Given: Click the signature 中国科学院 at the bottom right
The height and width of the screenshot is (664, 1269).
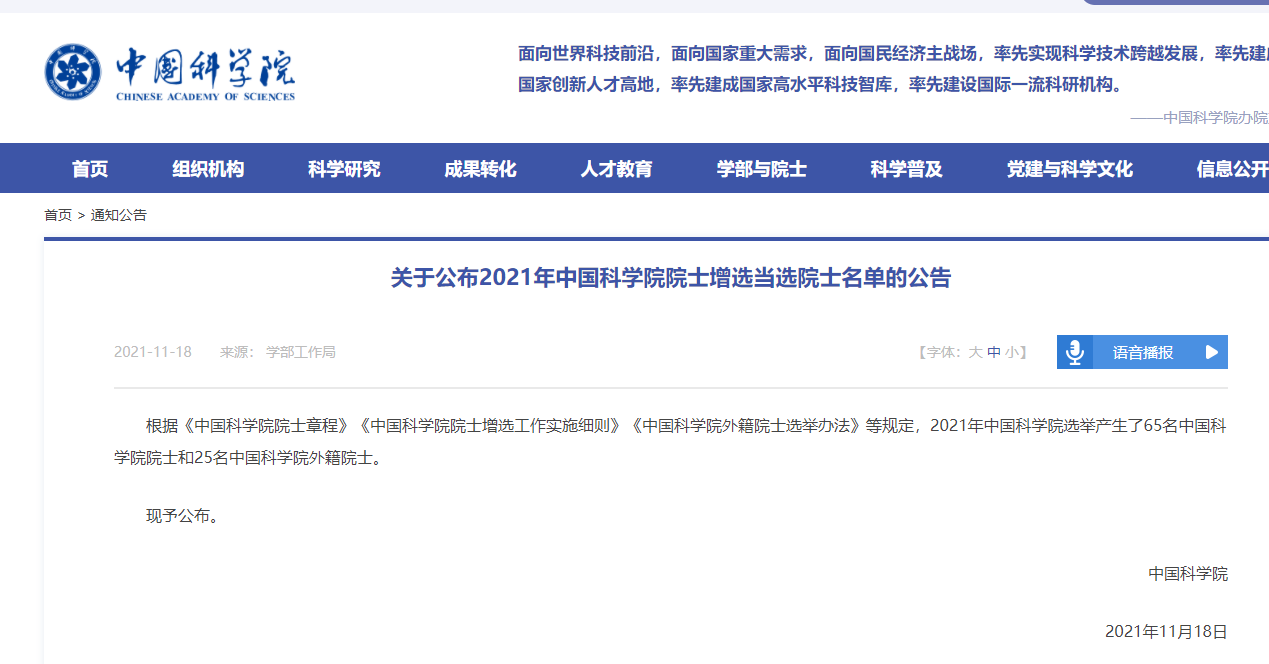Looking at the screenshot, I should pyautogui.click(x=1188, y=574).
